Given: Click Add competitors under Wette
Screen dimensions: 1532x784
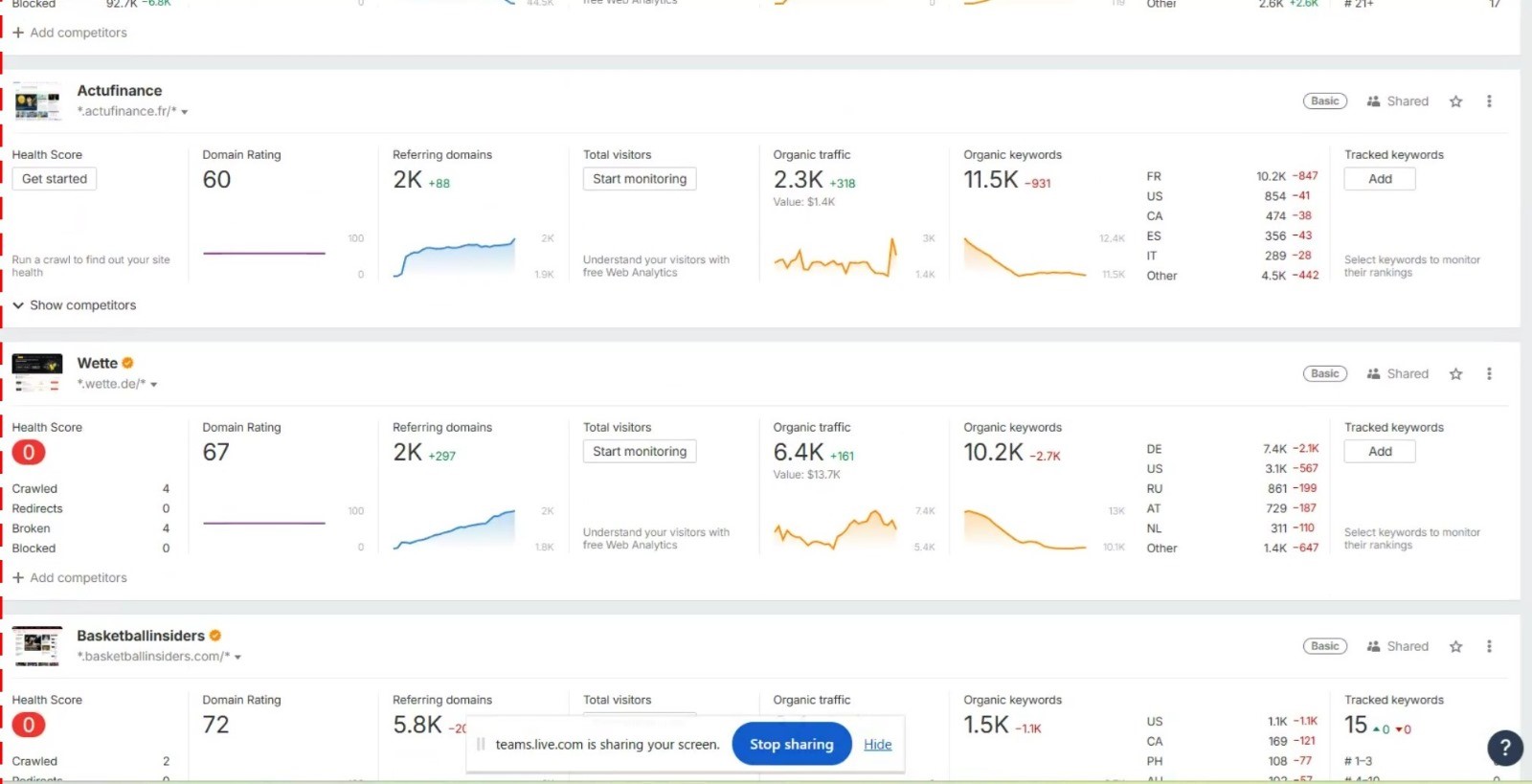Looking at the screenshot, I should point(69,578).
